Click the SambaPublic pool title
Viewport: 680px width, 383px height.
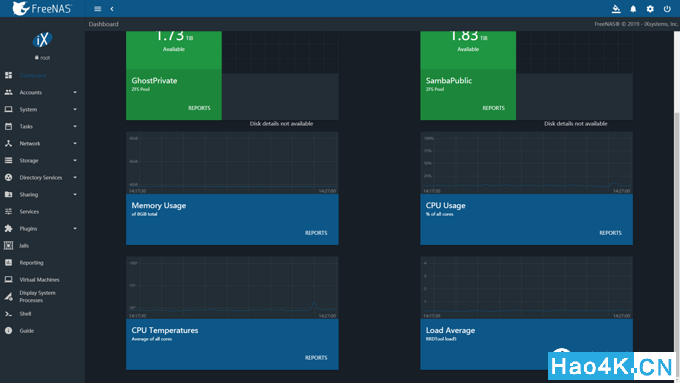click(x=449, y=81)
